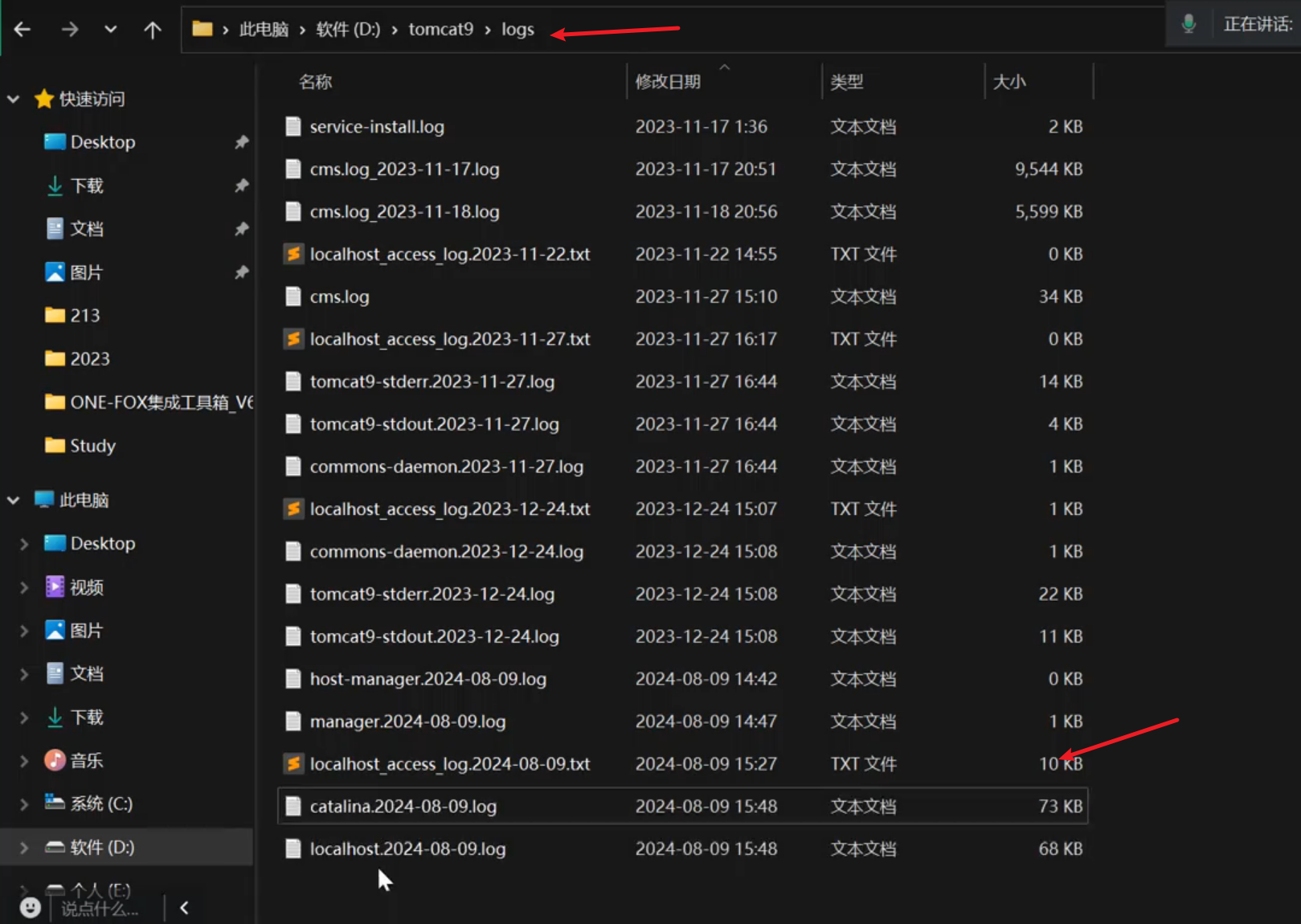Sort files by 大小 column header
1301x924 pixels.
1009,82
